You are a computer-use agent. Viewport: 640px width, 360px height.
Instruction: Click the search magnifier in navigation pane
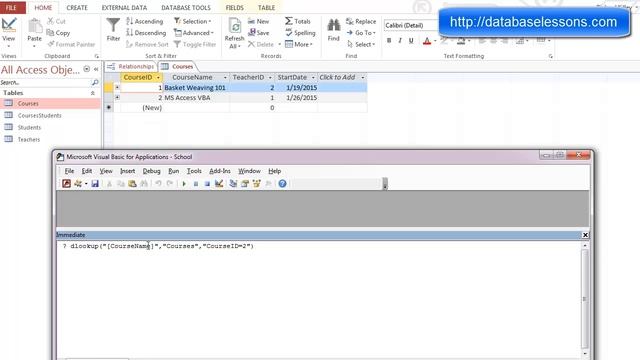click(x=95, y=82)
